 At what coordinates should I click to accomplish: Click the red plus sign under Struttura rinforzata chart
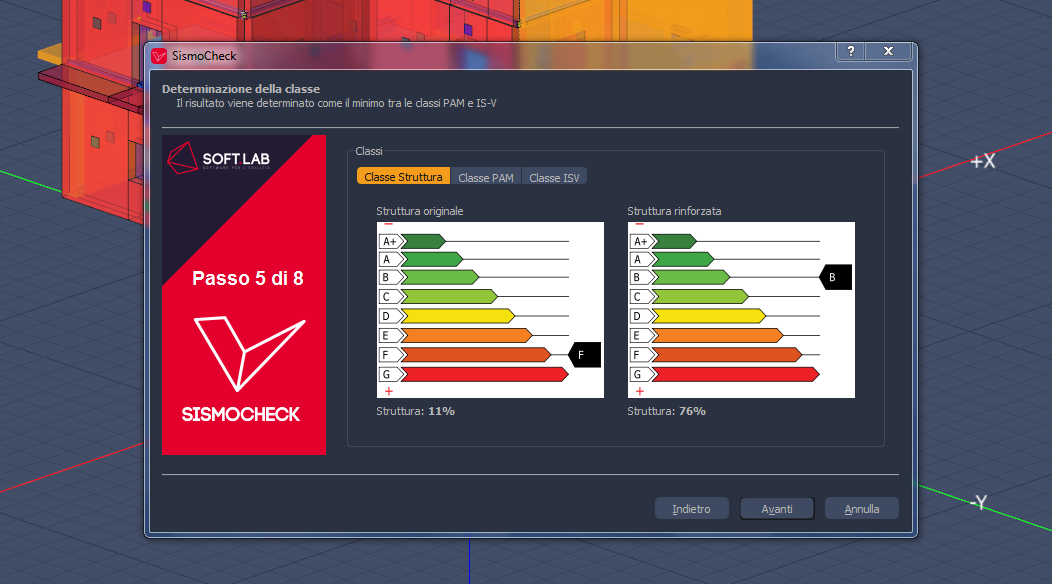pos(639,391)
